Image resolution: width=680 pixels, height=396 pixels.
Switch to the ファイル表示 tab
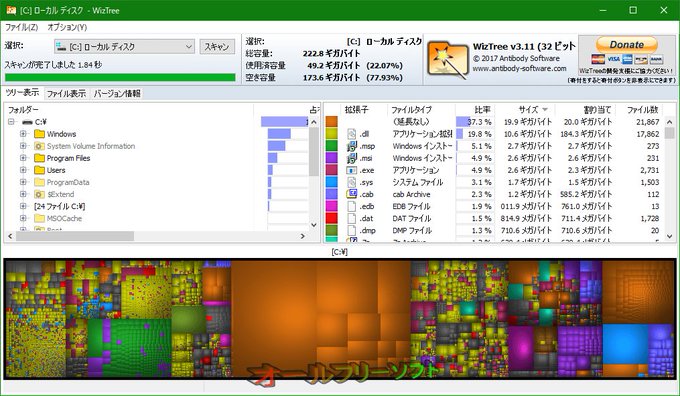pos(66,94)
